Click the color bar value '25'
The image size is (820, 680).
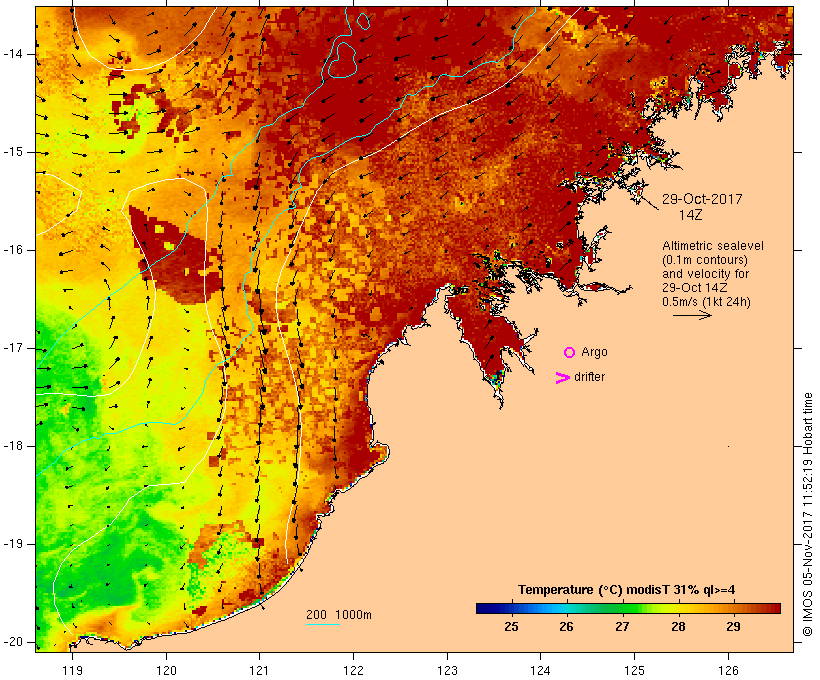pos(511,627)
